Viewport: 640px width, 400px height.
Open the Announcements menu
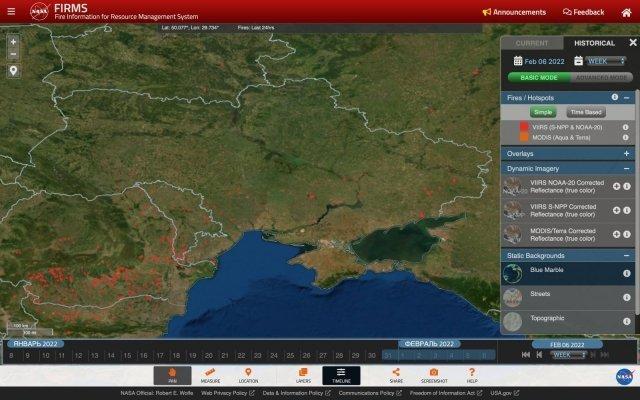point(514,12)
